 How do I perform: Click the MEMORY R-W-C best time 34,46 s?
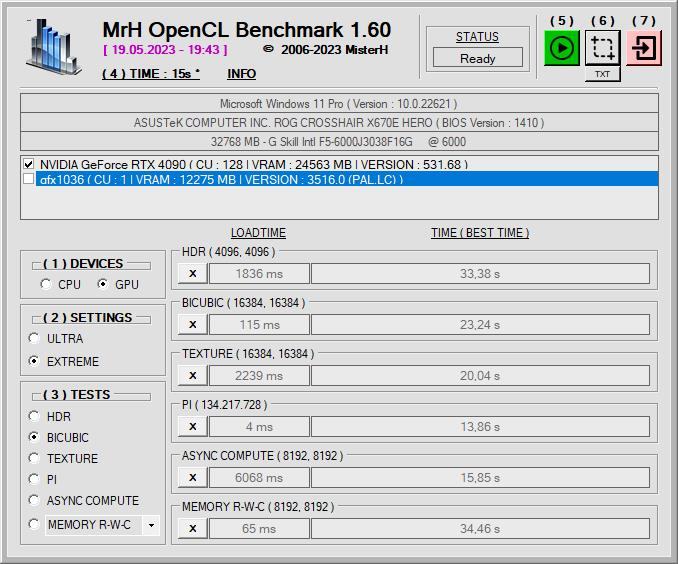(480, 529)
